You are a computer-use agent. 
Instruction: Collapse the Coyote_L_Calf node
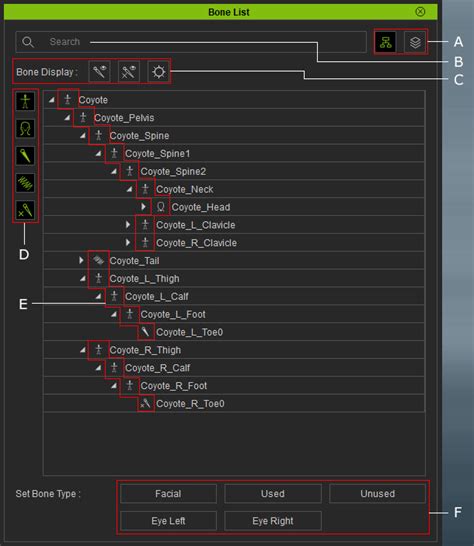(98, 296)
